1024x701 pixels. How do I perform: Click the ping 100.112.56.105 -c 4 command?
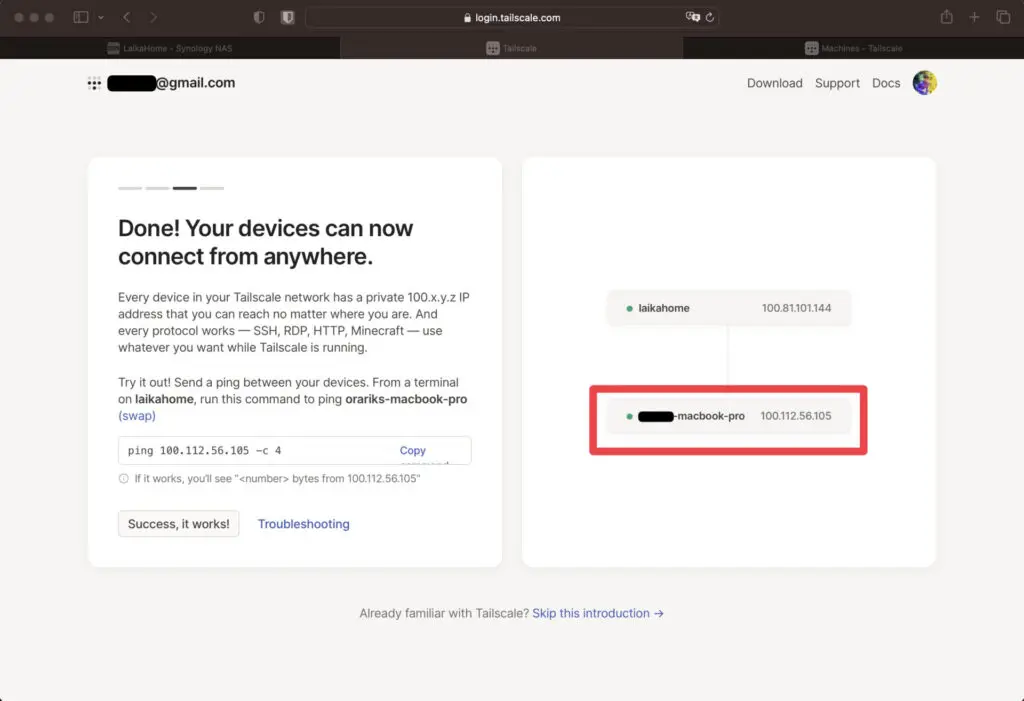click(x=204, y=450)
